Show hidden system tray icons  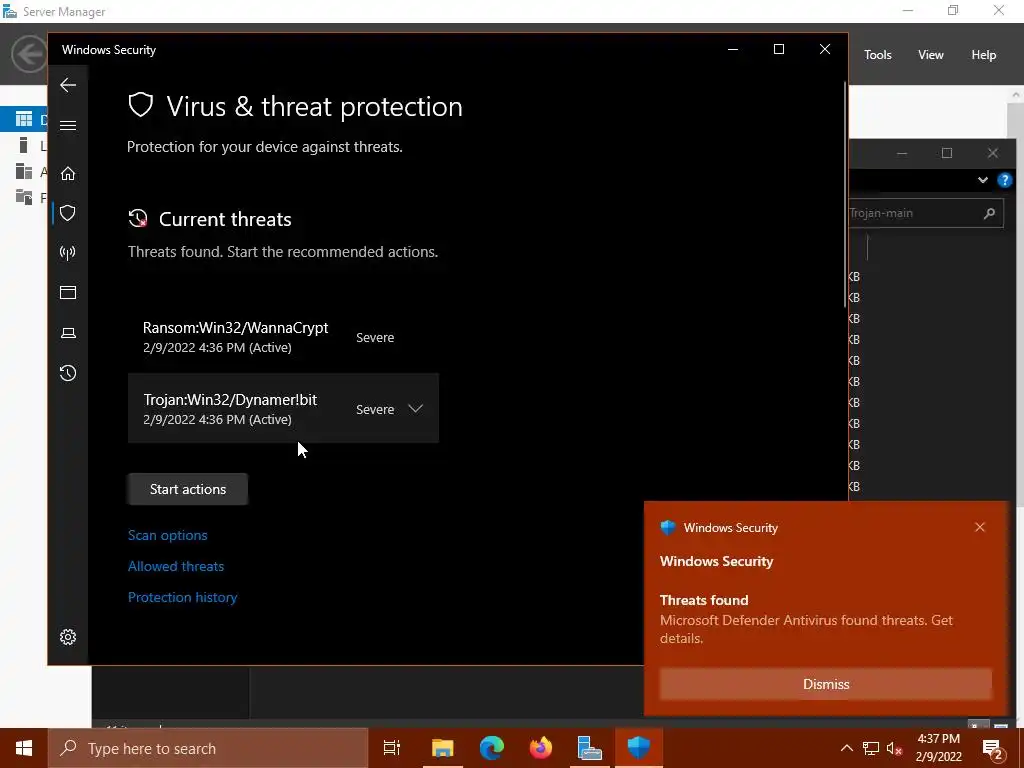[x=846, y=748]
